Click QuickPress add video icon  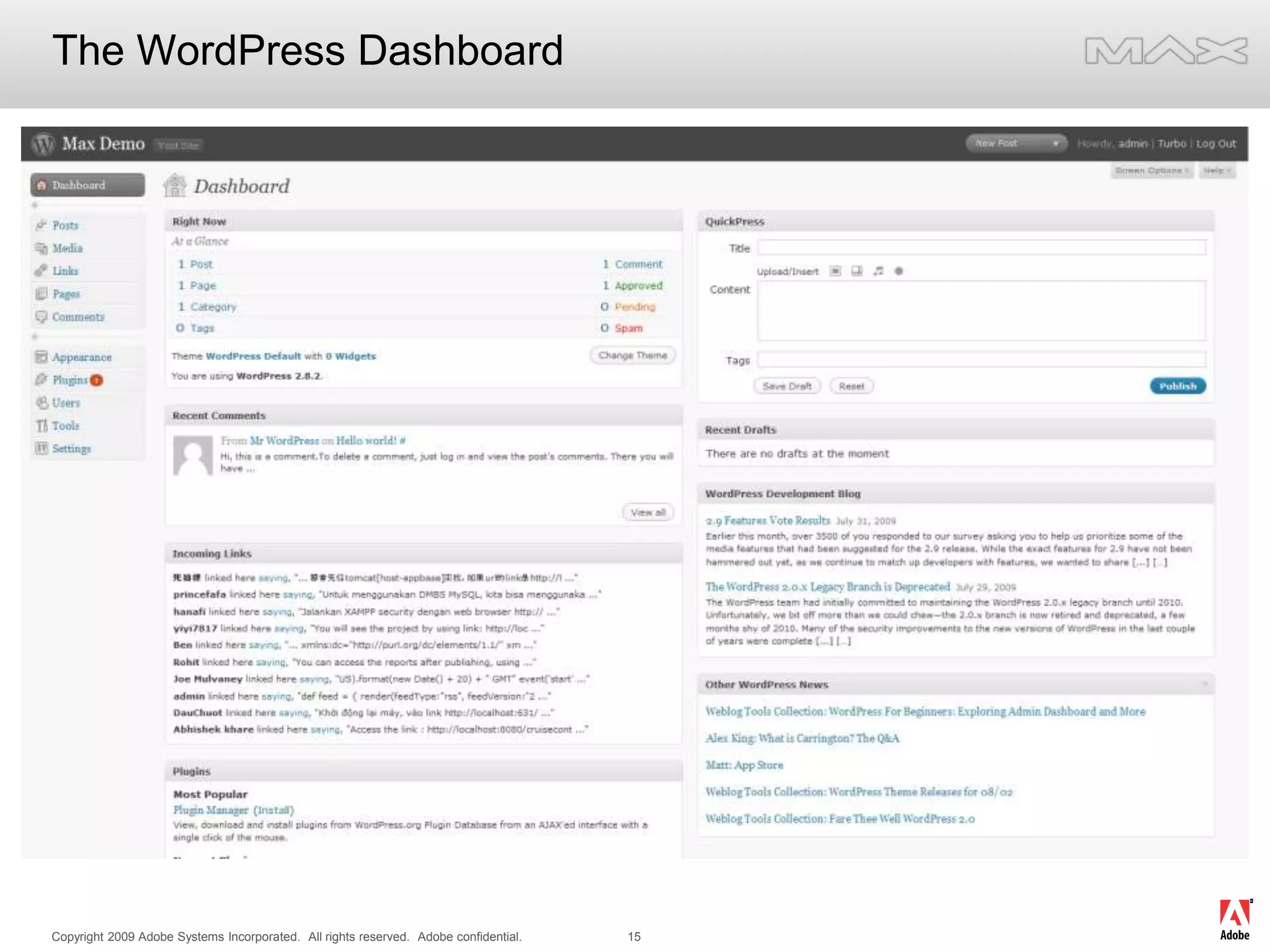[x=856, y=271]
